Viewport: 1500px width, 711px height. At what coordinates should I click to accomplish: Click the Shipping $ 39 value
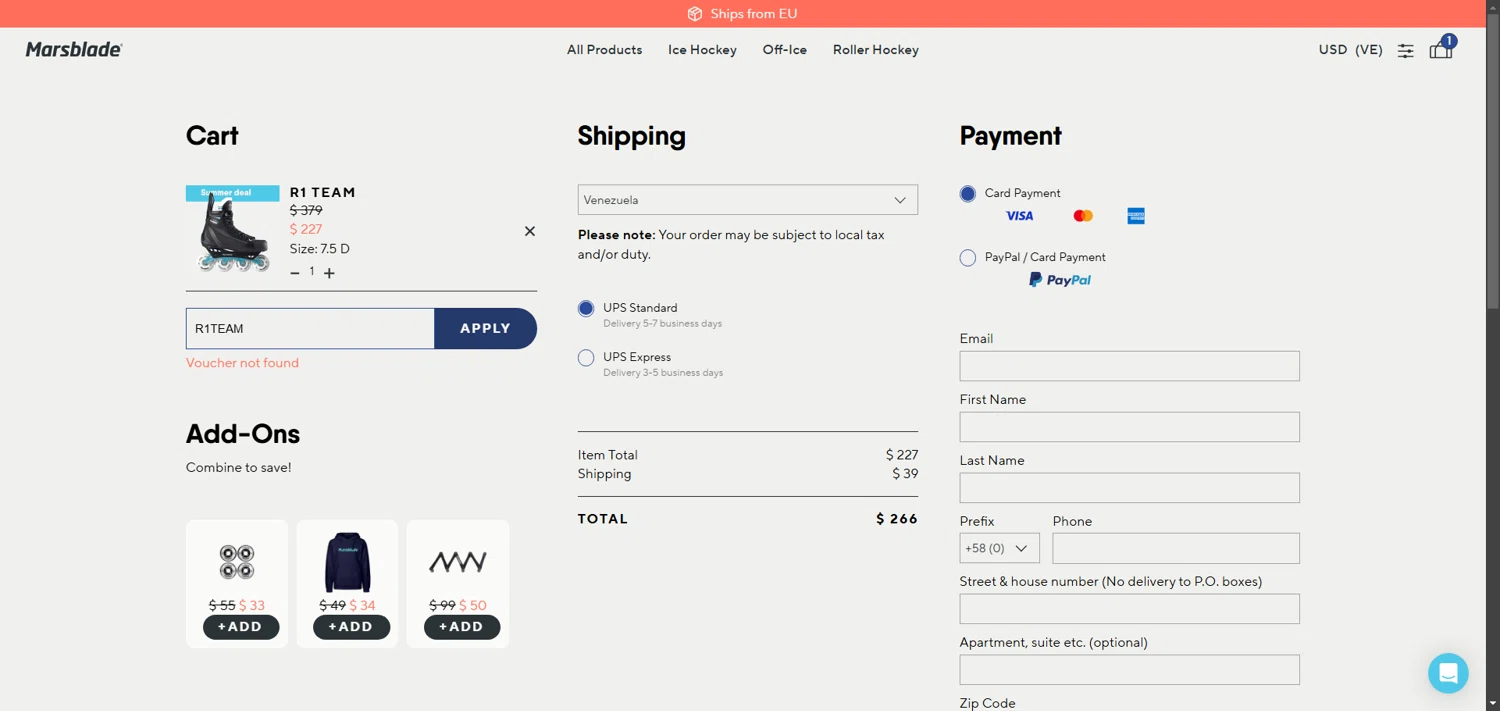click(x=905, y=474)
